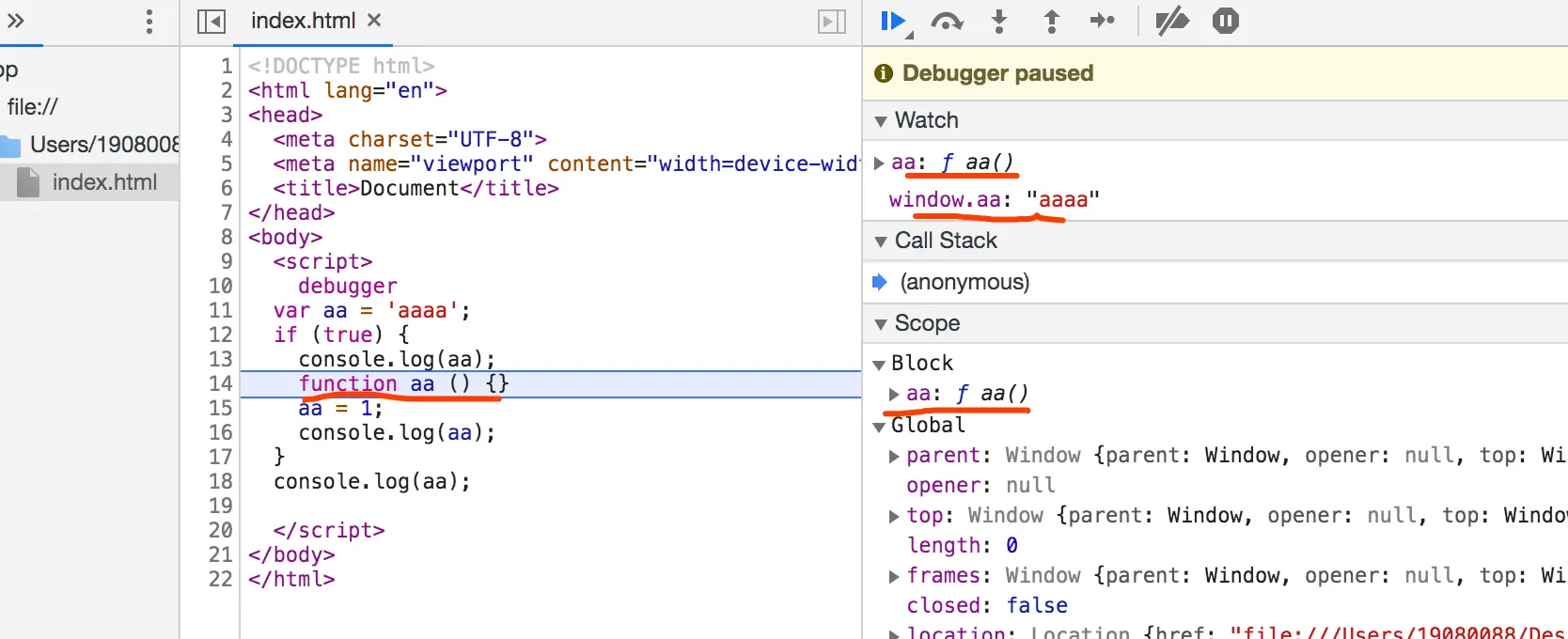Hide the navigator pane icon
Viewport: 1568px width, 639px height.
(x=211, y=21)
